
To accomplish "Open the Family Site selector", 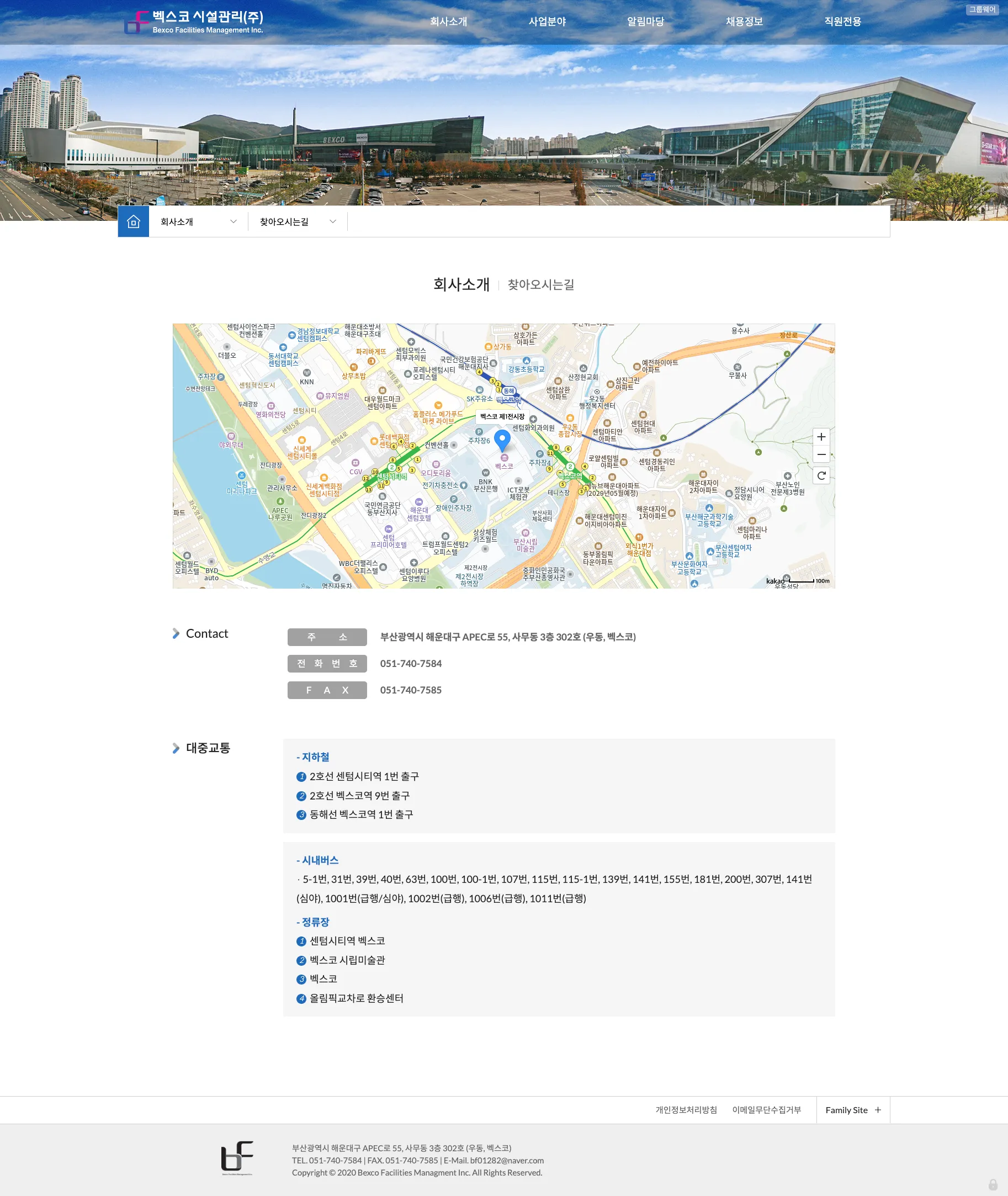I will pyautogui.click(x=853, y=1110).
